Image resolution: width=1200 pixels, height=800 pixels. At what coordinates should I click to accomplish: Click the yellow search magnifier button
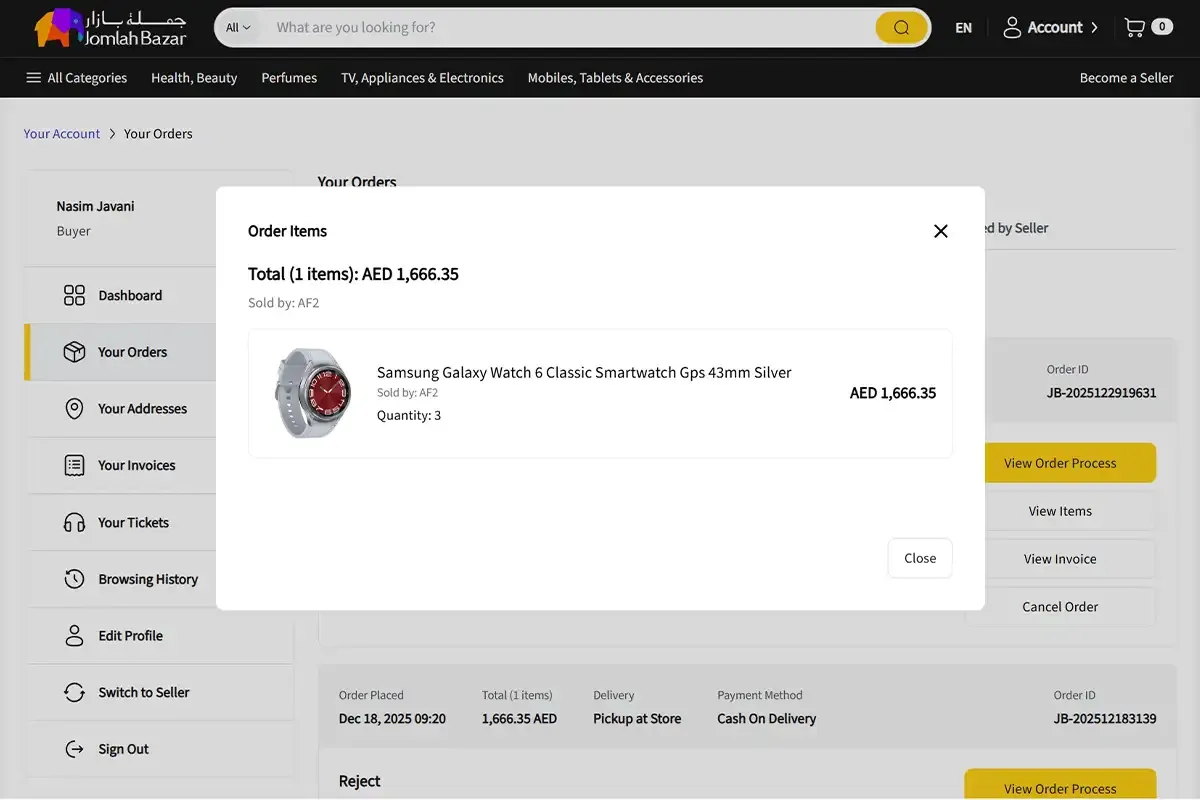point(901,28)
